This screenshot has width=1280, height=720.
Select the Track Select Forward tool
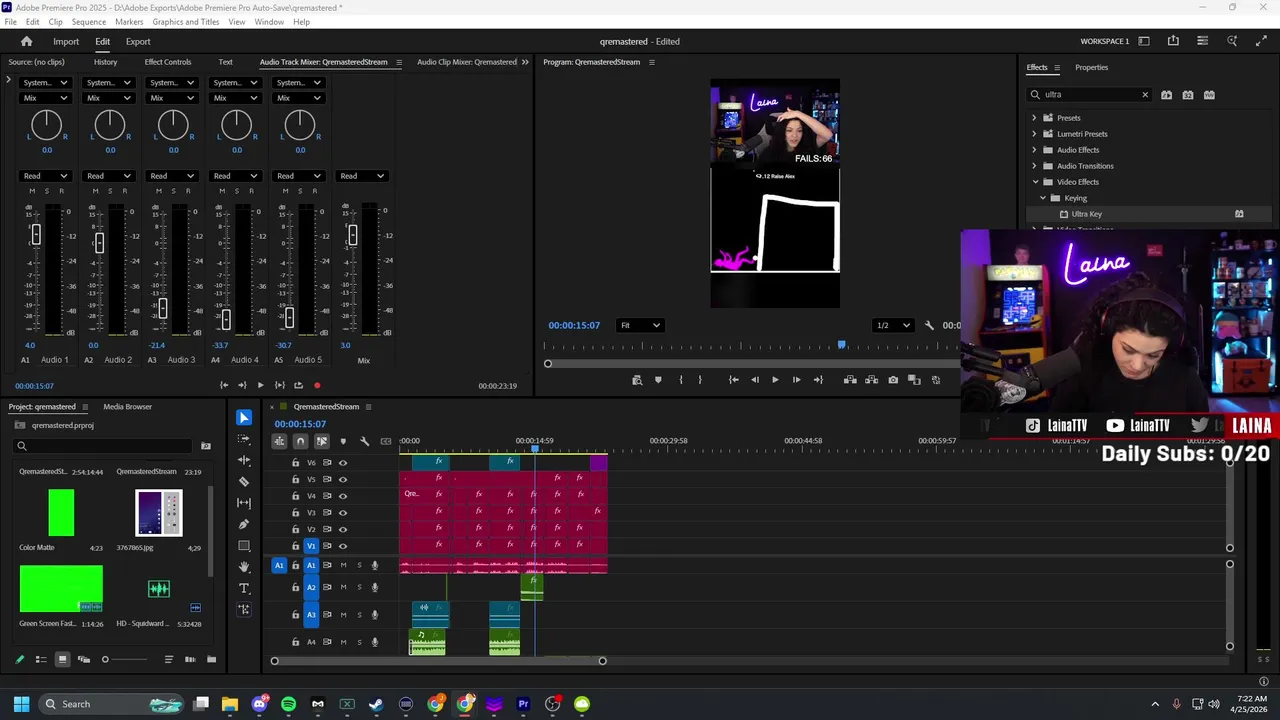click(x=244, y=439)
